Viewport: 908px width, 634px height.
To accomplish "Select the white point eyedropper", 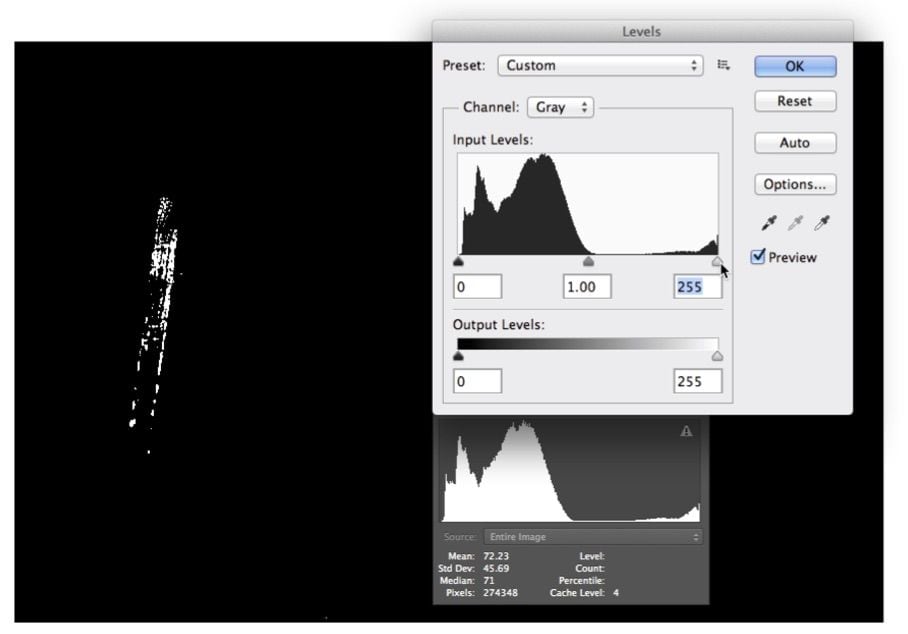I will 822,223.
